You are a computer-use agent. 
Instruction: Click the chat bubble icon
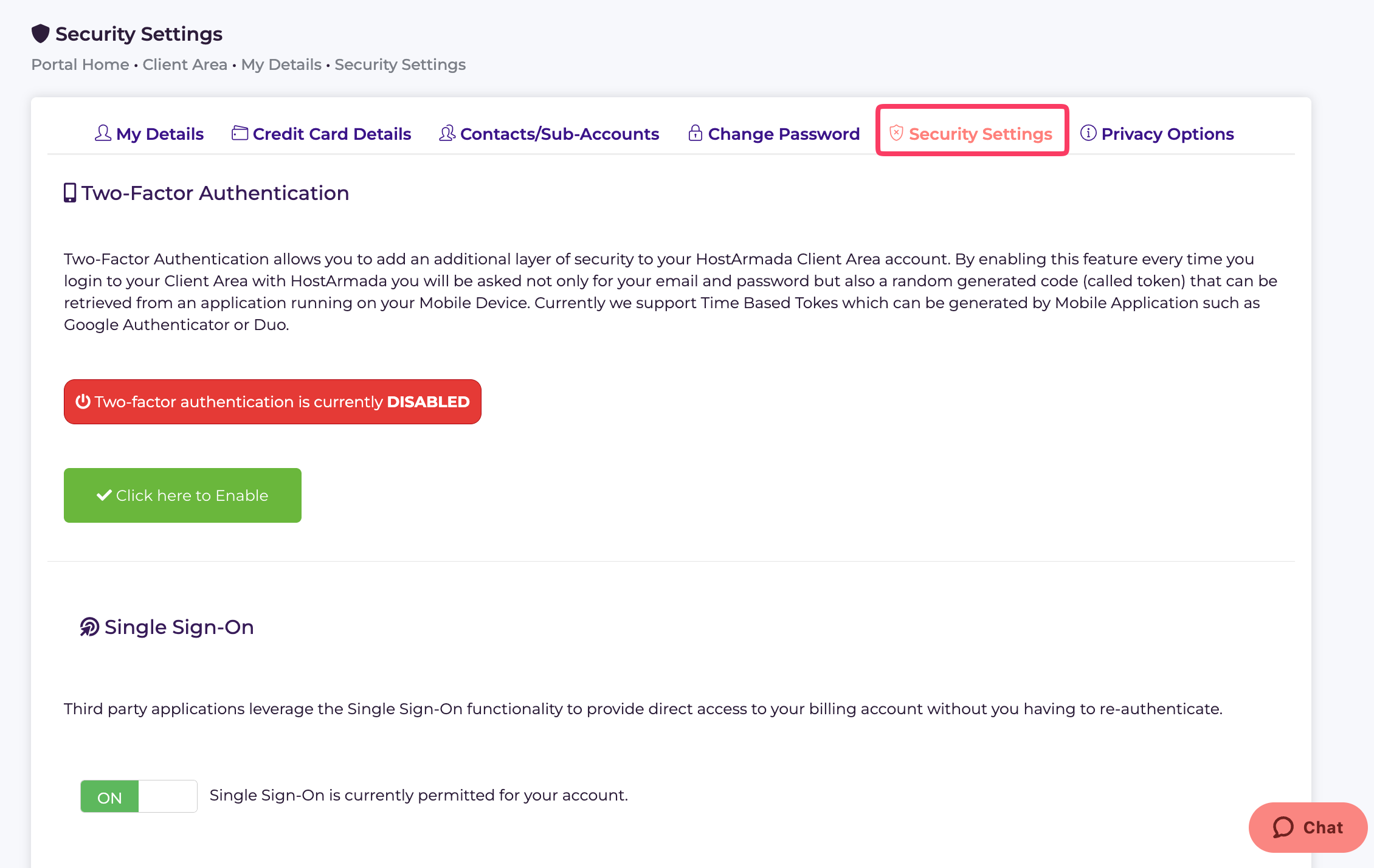pos(1283,827)
